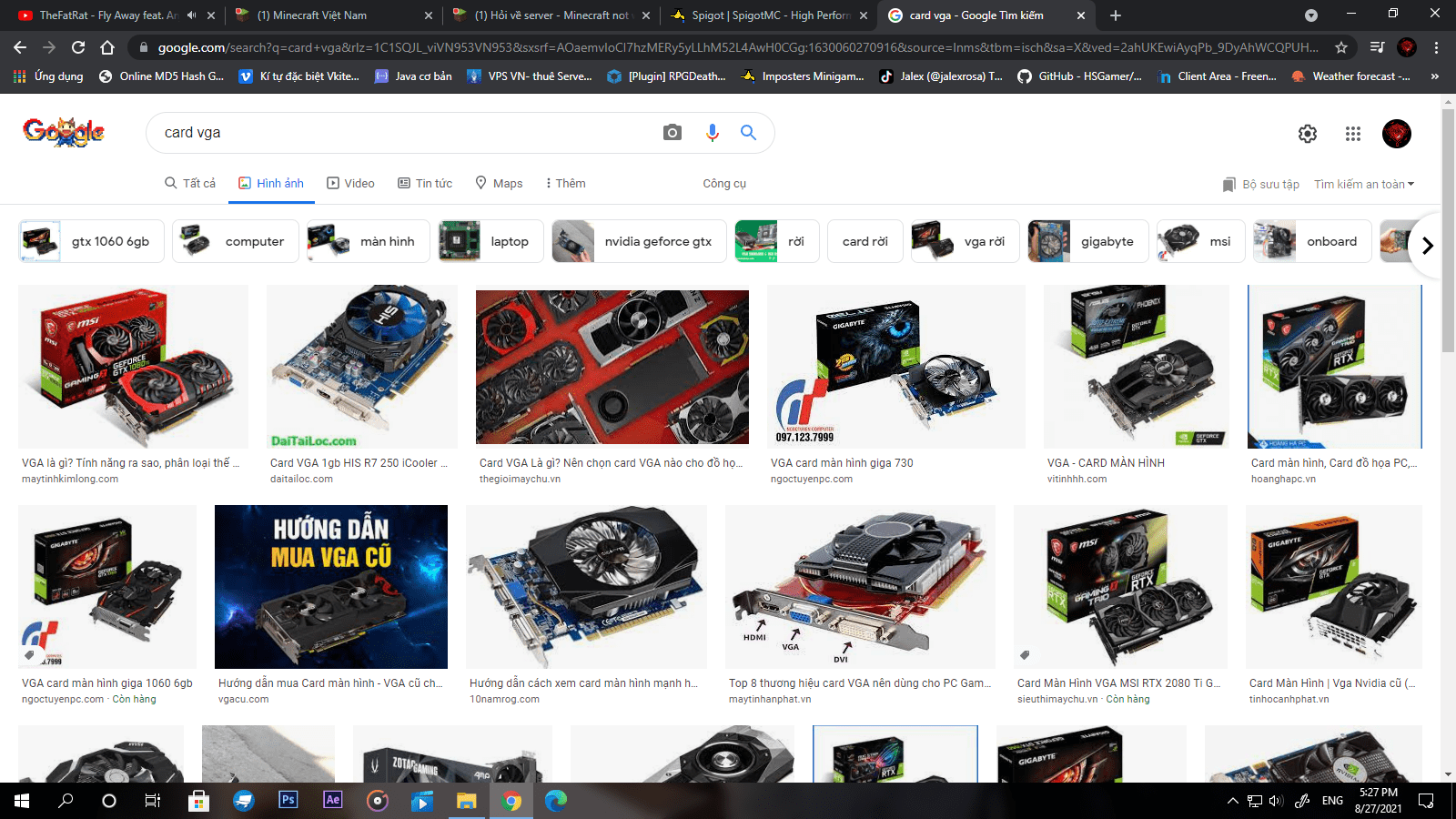
Task: Submit search with the magnifier icon
Action: (749, 133)
